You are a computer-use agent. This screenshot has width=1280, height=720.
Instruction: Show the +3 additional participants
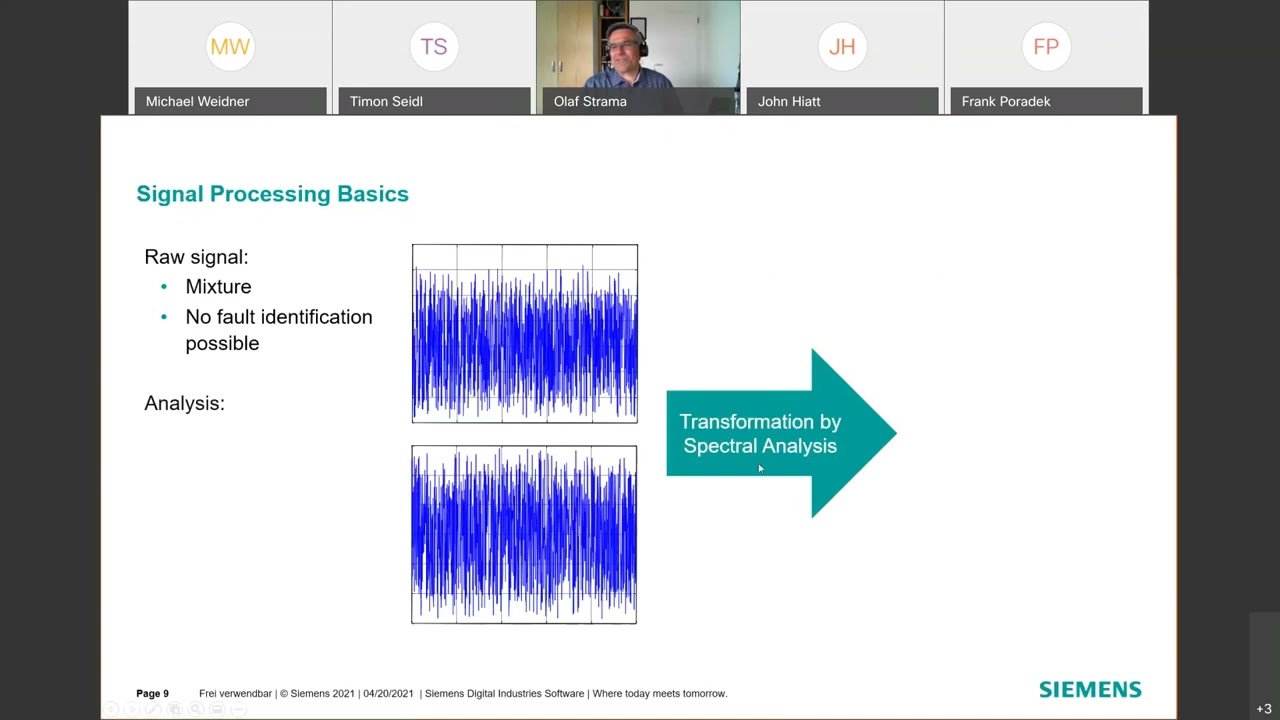(1264, 709)
